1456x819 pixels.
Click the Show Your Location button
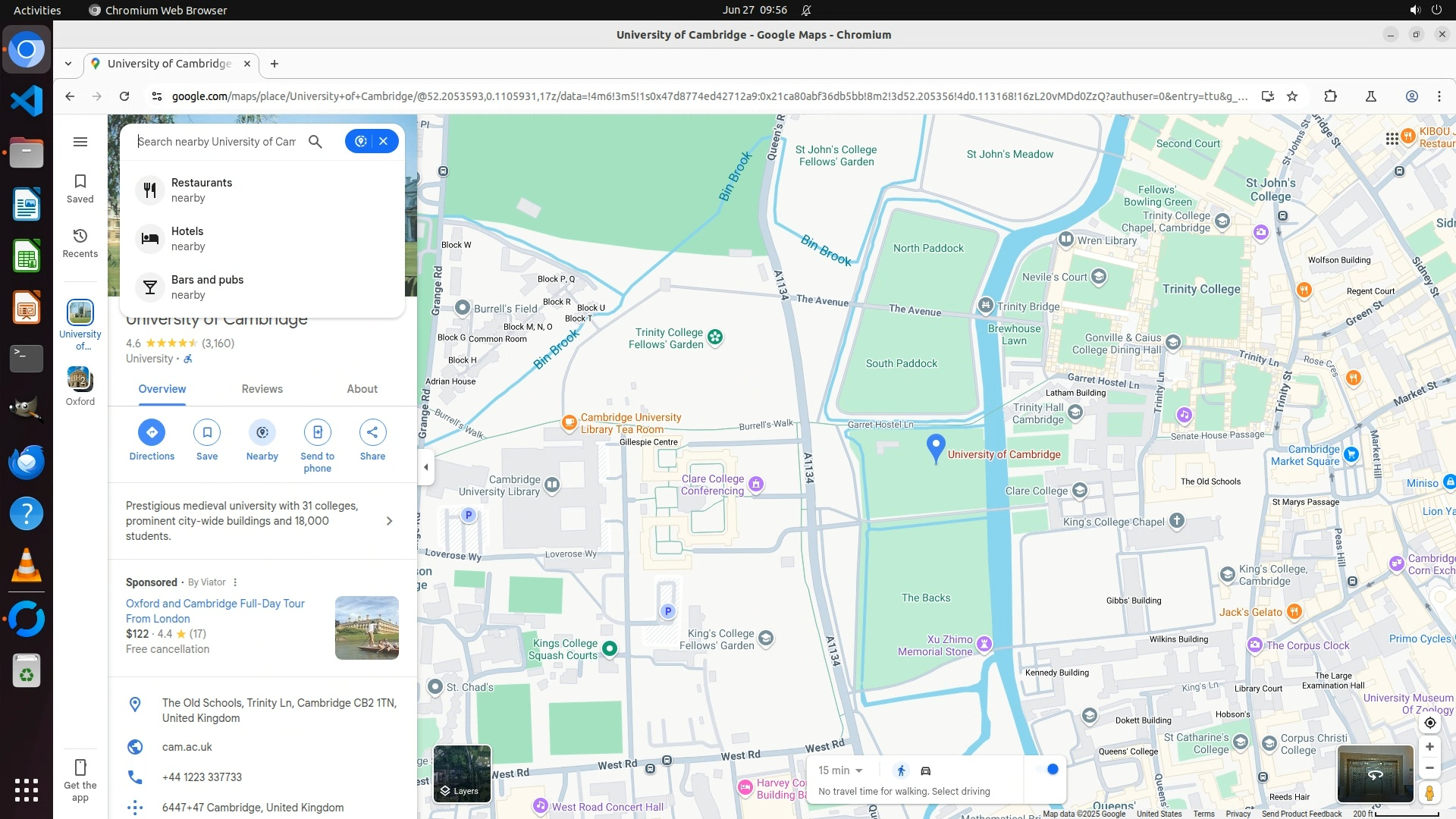(1429, 723)
